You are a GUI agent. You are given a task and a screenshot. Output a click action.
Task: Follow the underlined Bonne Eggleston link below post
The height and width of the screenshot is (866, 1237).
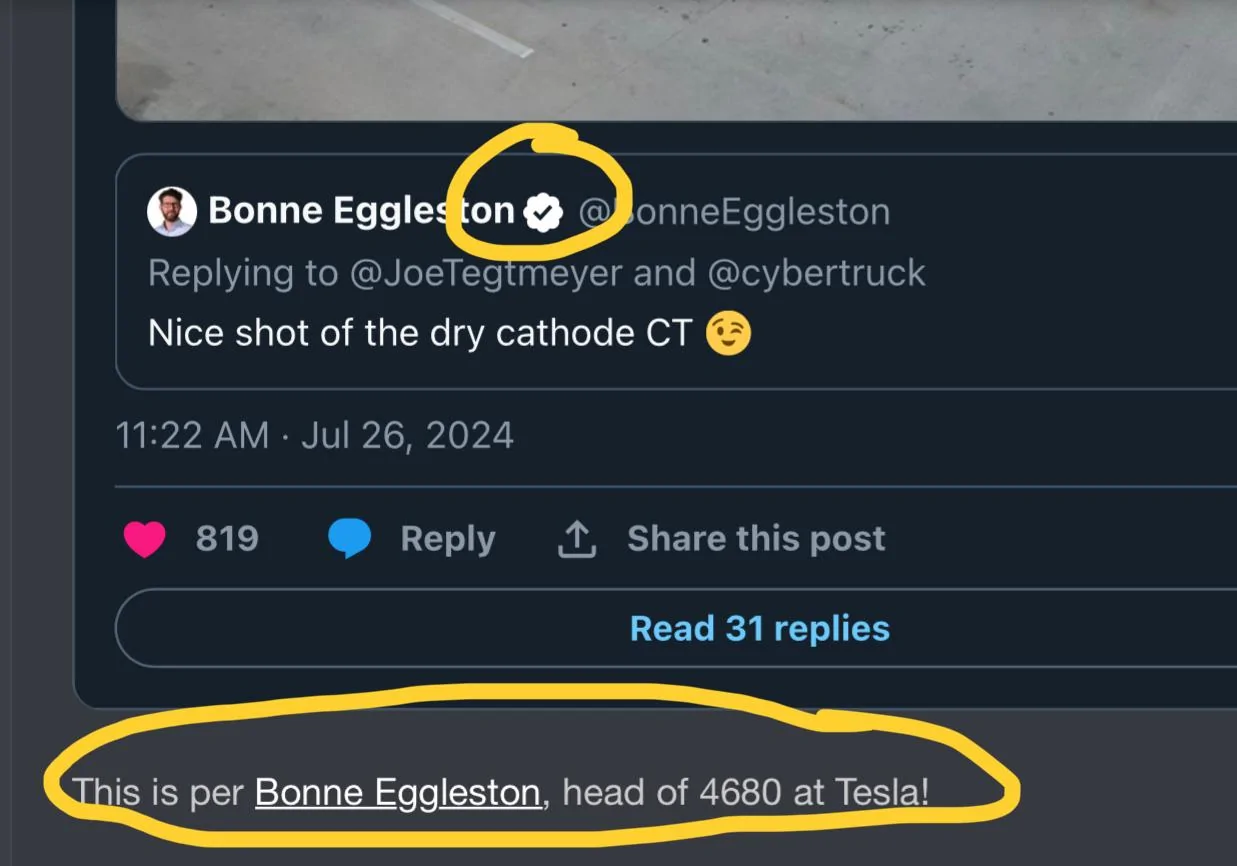[x=398, y=793]
